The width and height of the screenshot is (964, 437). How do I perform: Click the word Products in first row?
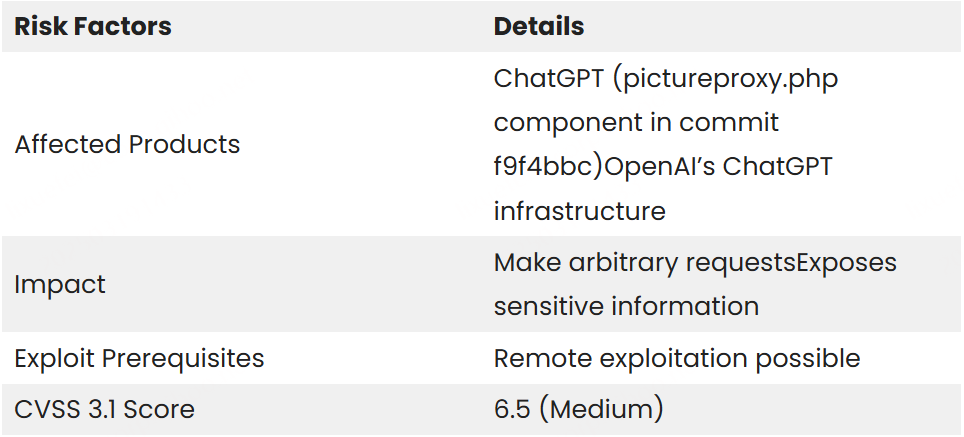pos(184,144)
